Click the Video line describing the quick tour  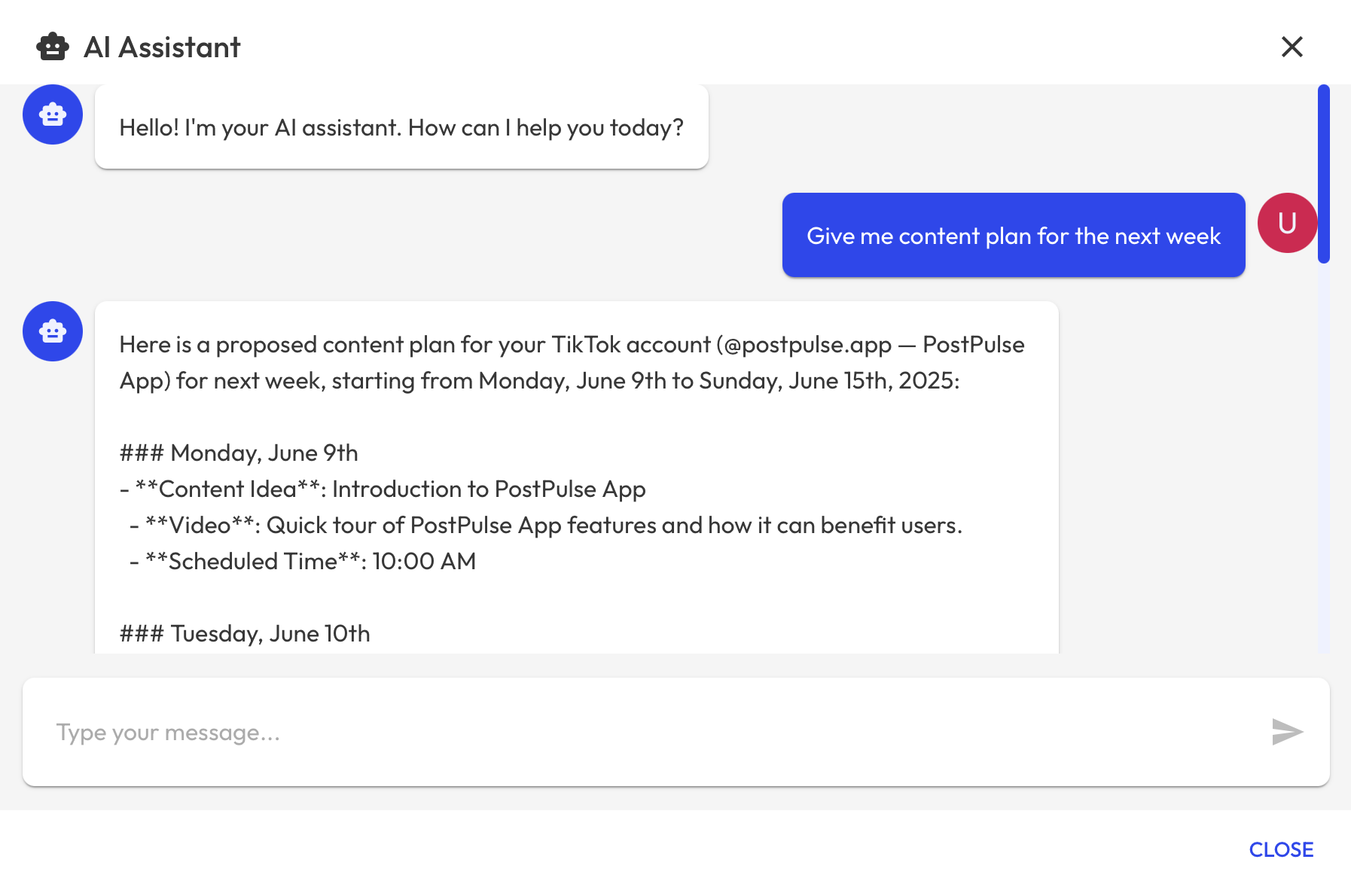[546, 526]
